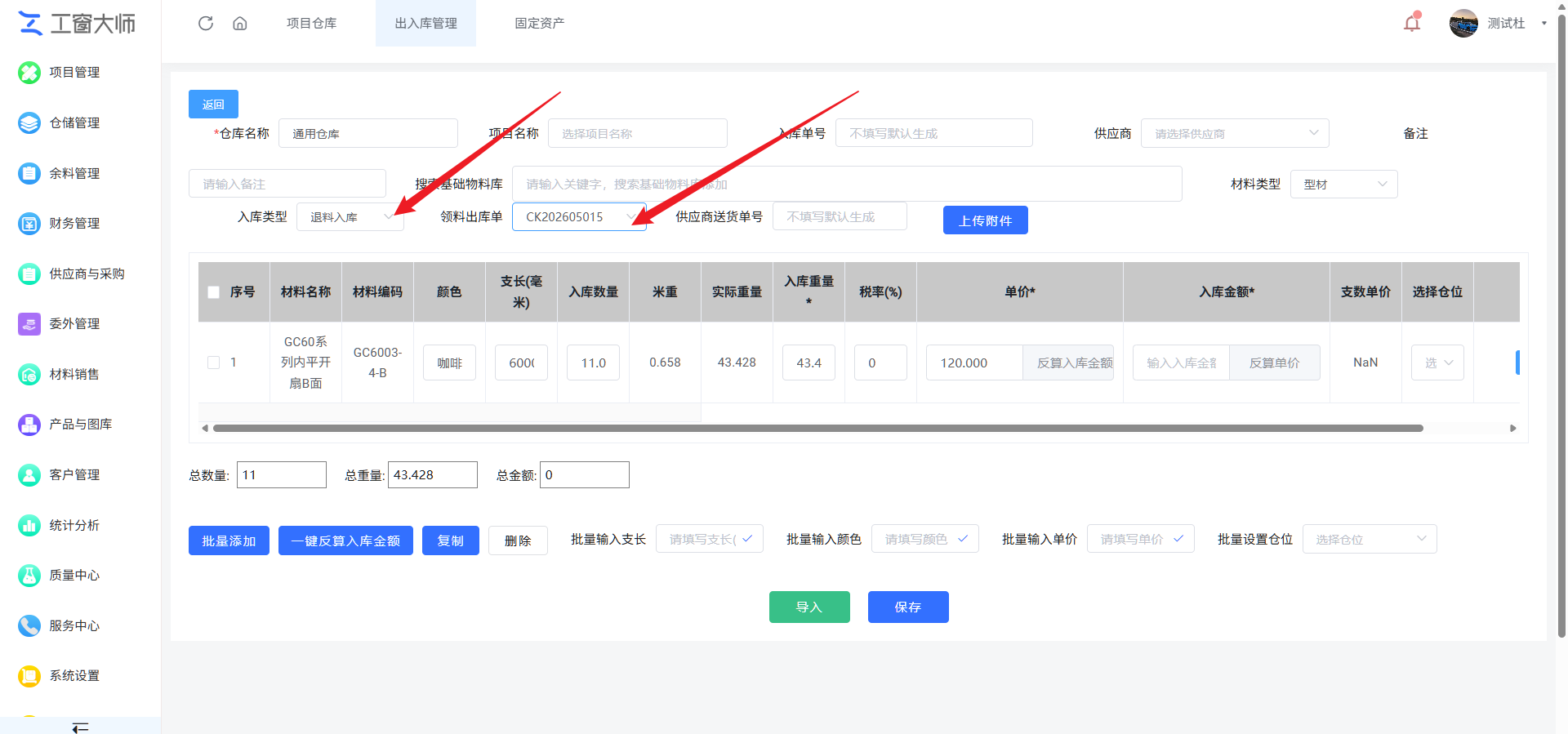The width and height of the screenshot is (1568, 734).
Task: Expand the 领料出库单 dropdown
Action: click(579, 217)
